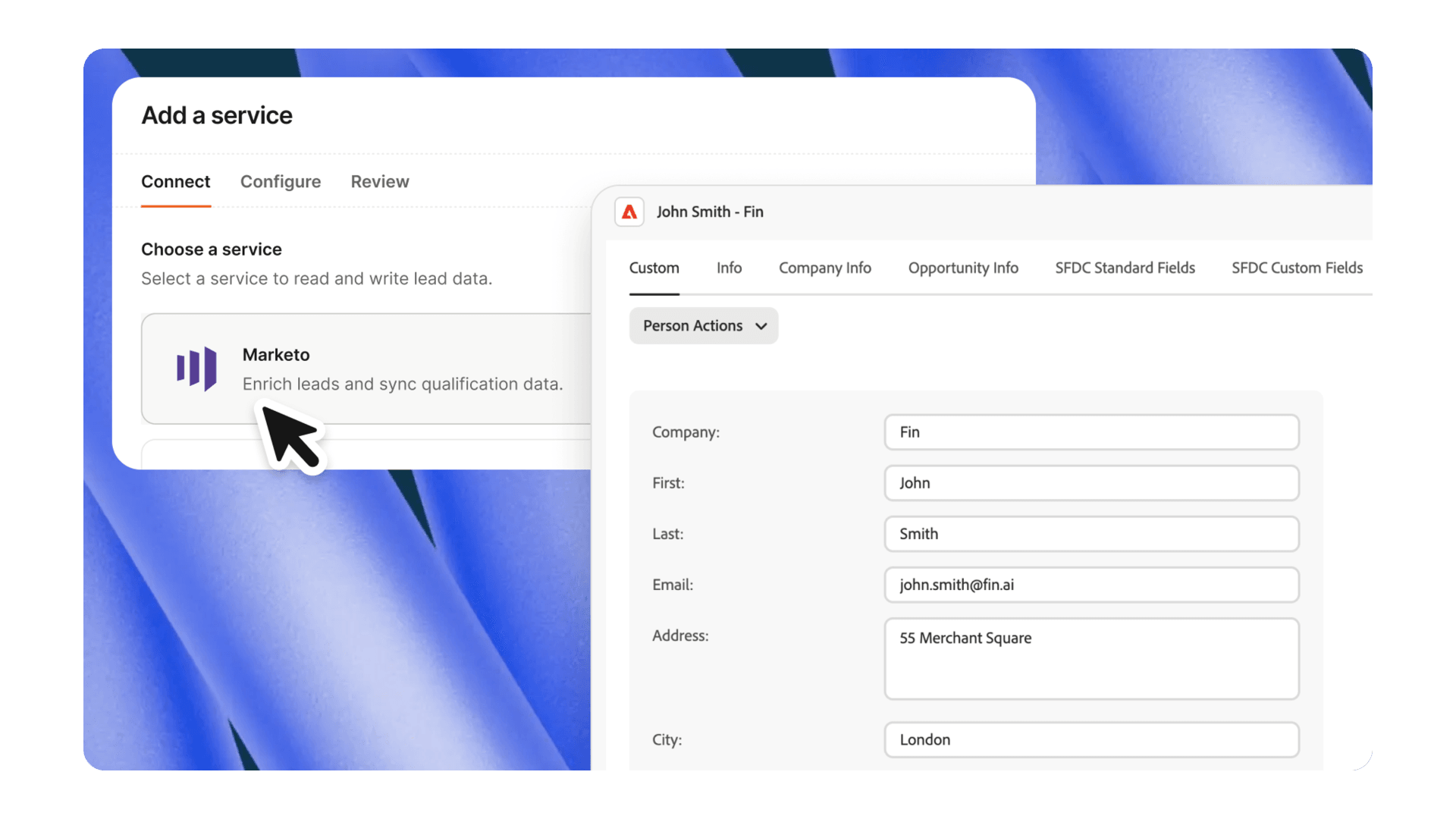Click the 'Email:' label
1456x819 pixels.
(673, 585)
